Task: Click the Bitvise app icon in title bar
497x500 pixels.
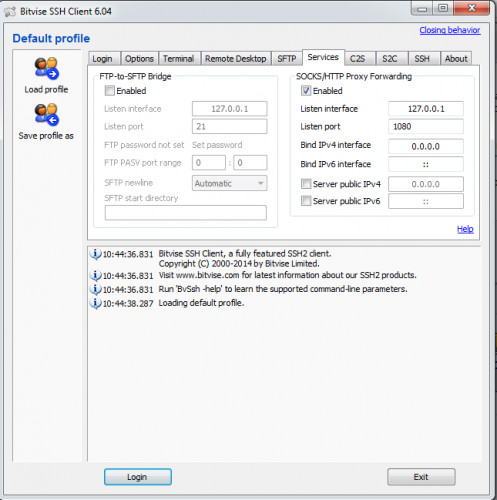Action: (10, 12)
